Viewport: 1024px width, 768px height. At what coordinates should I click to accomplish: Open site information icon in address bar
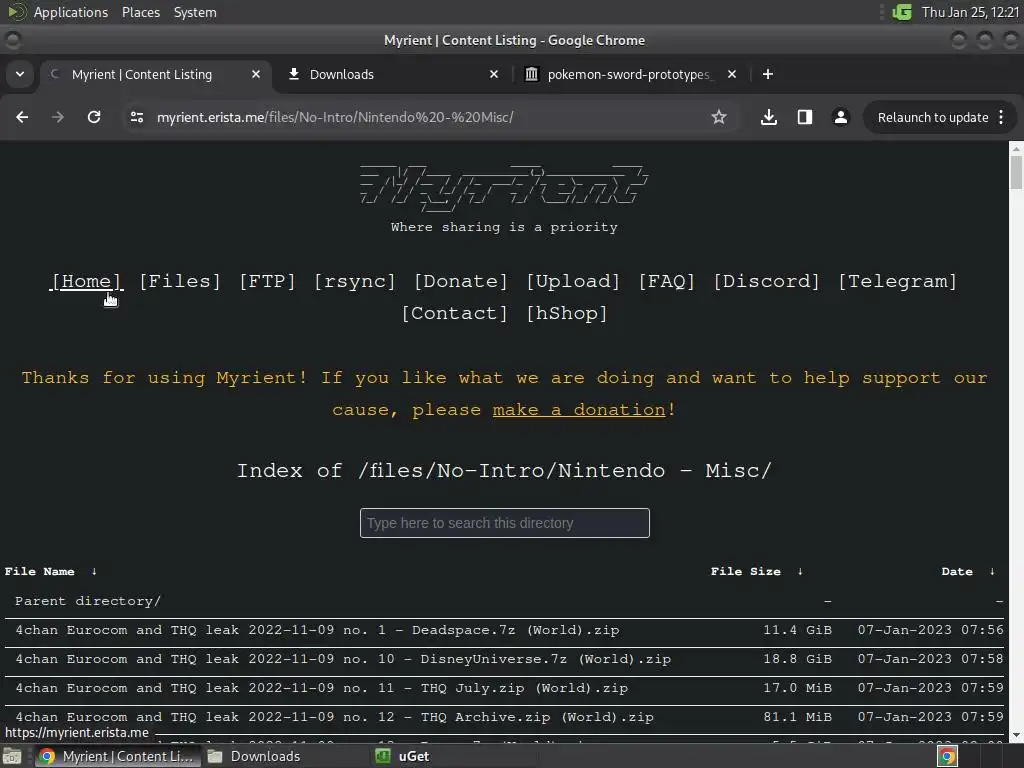[136, 117]
